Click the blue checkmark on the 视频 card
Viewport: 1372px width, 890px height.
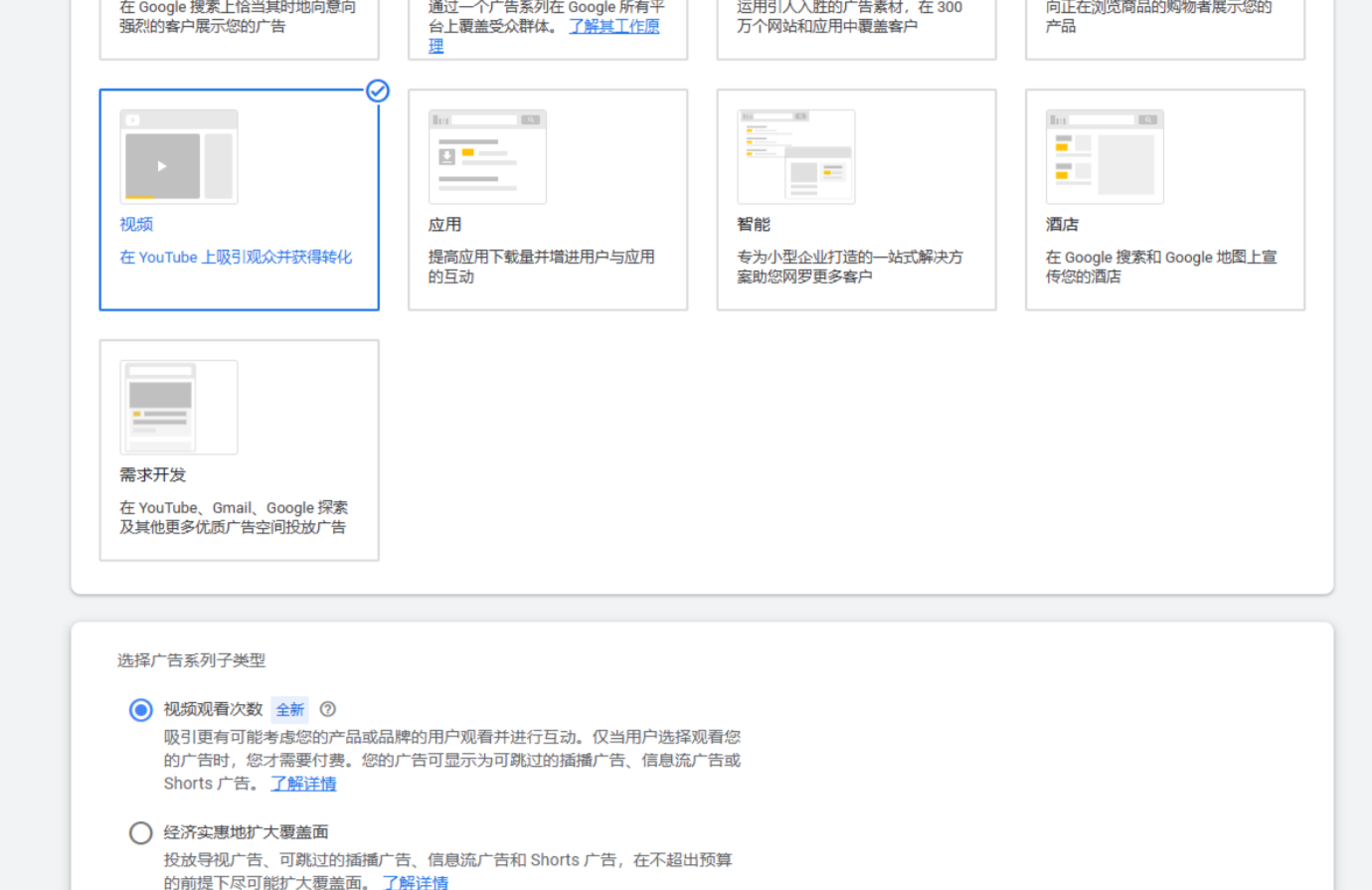[378, 91]
